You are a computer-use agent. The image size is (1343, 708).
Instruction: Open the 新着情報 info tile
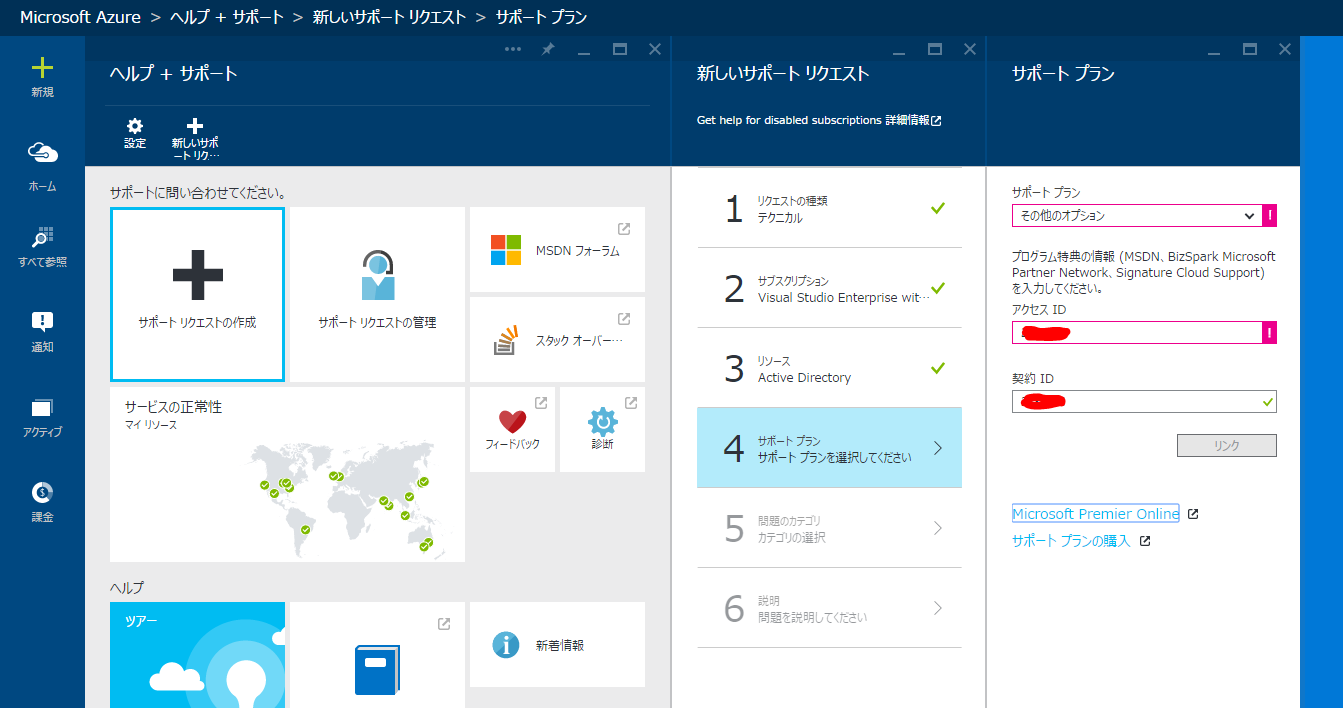pos(557,644)
